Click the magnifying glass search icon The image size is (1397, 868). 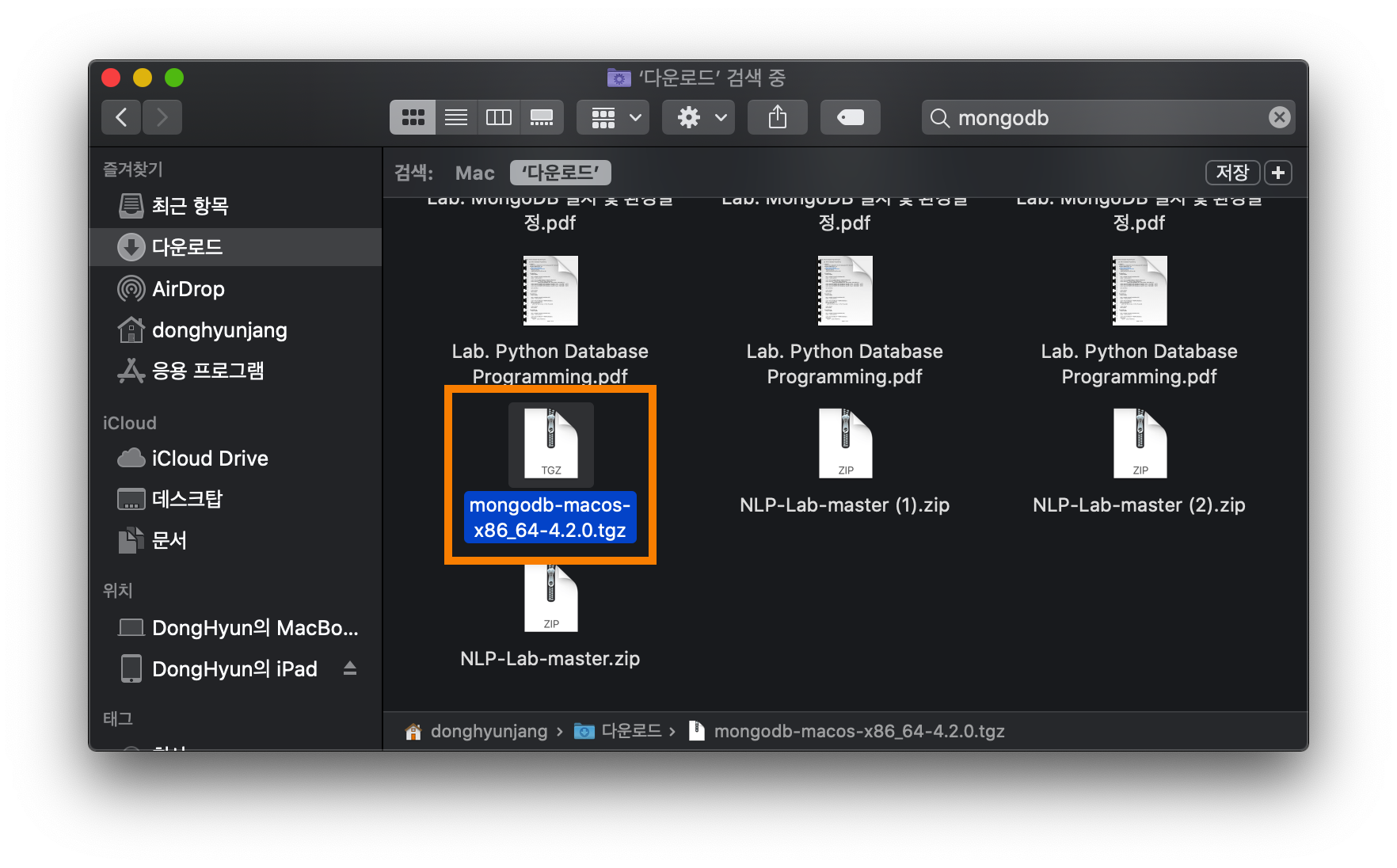940,118
